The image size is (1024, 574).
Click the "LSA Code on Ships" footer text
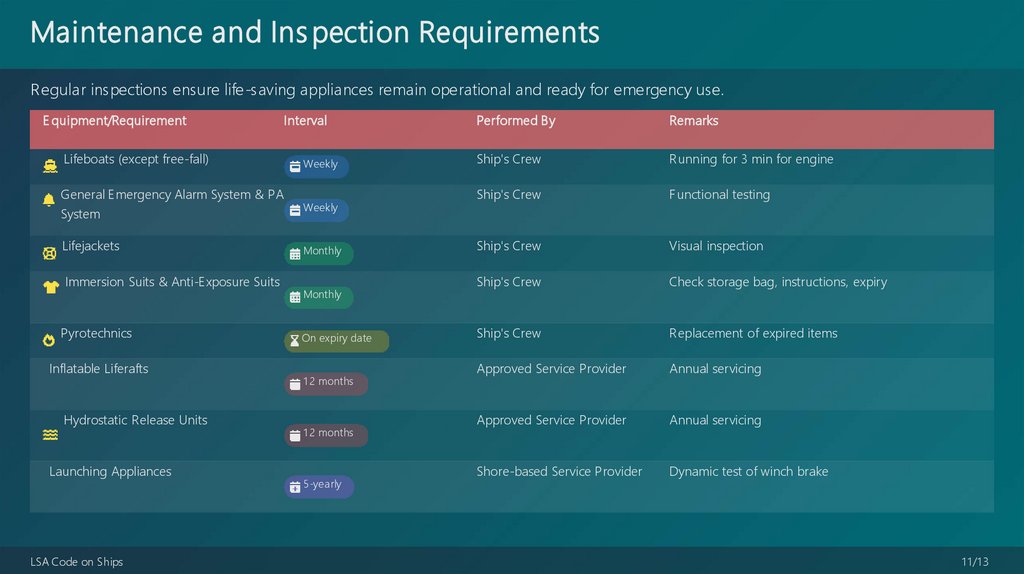point(77,562)
